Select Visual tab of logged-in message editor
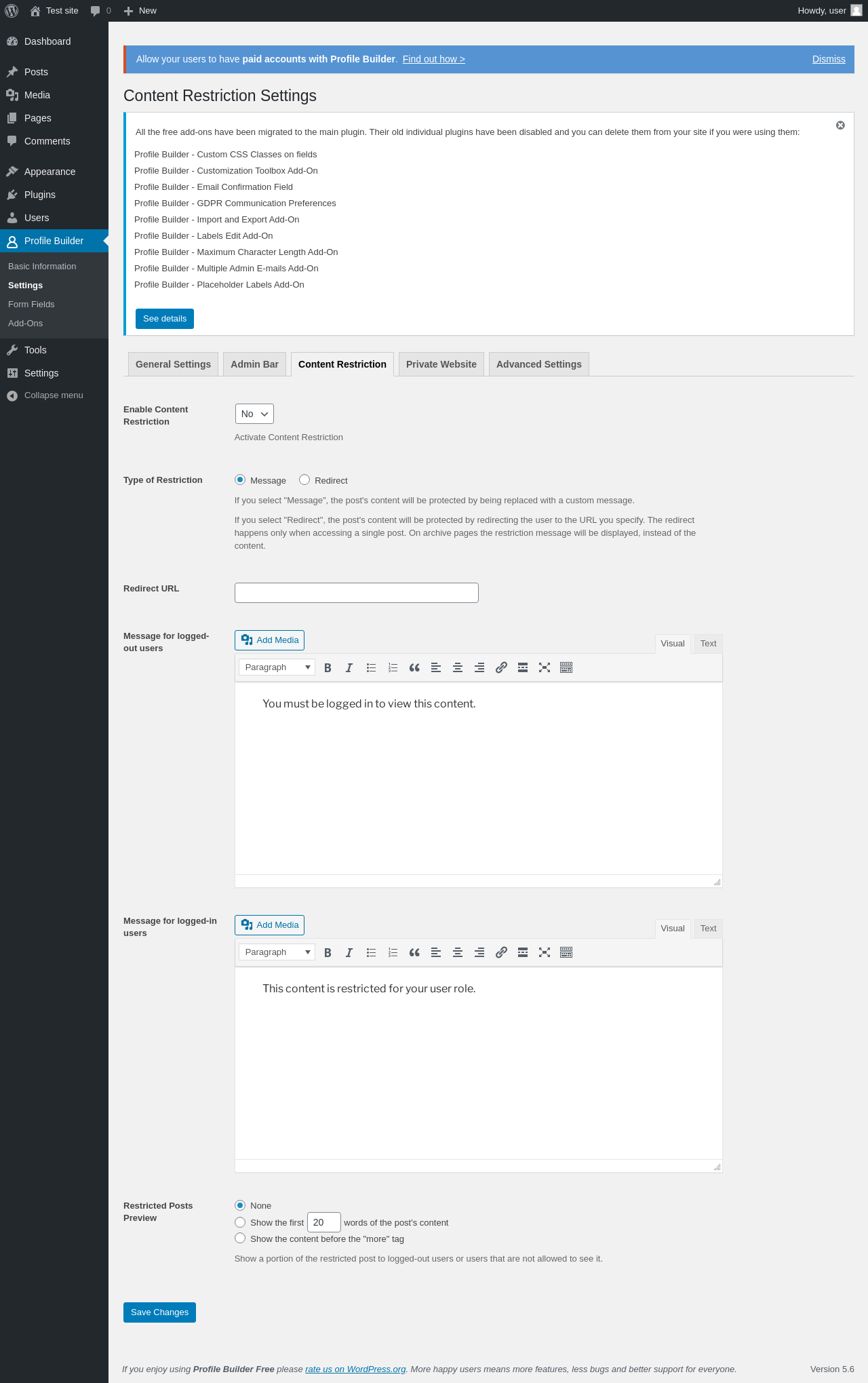 pos(673,929)
